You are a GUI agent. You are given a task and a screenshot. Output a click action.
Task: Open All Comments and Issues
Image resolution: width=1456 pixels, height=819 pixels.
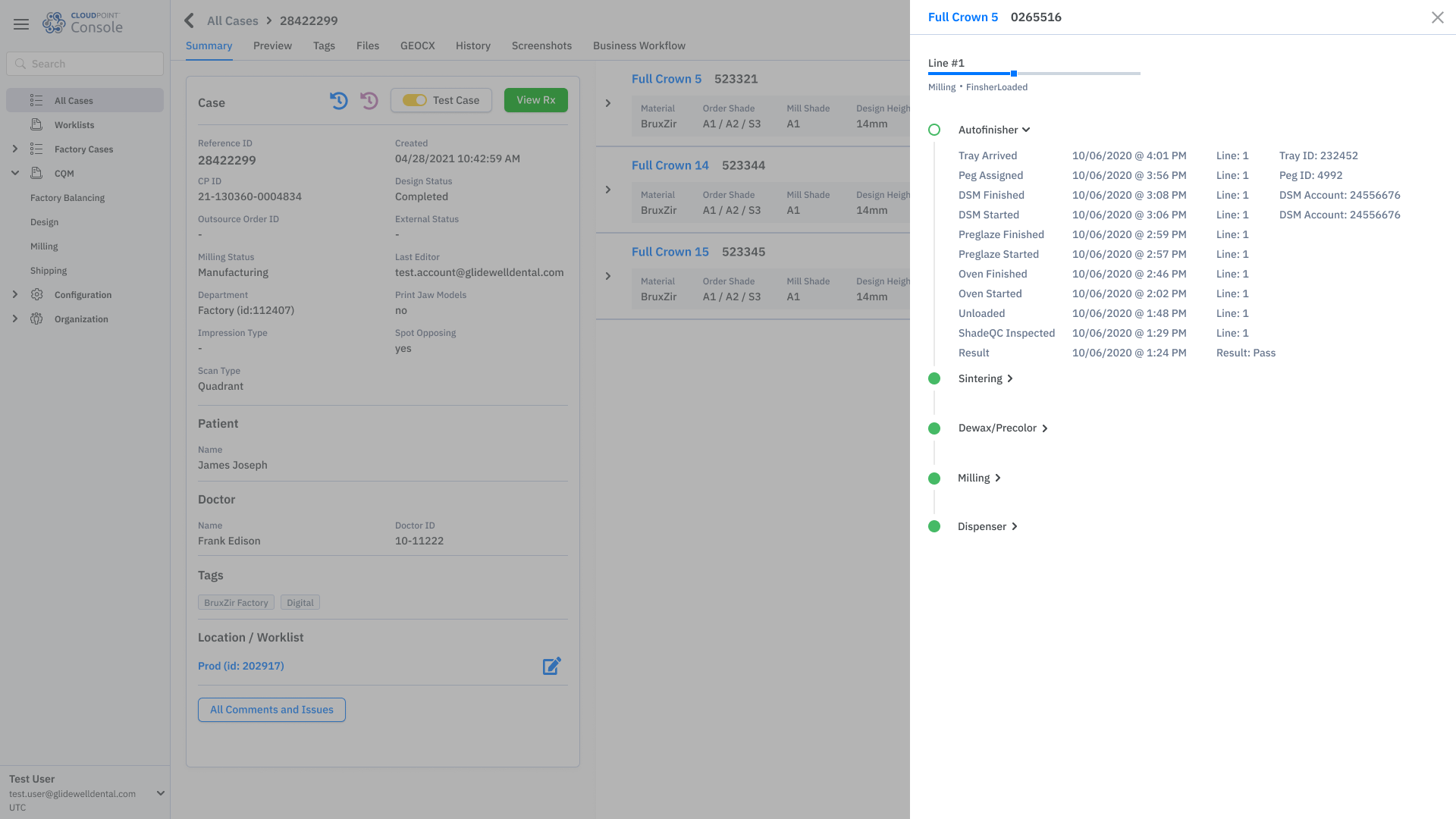pos(271,710)
